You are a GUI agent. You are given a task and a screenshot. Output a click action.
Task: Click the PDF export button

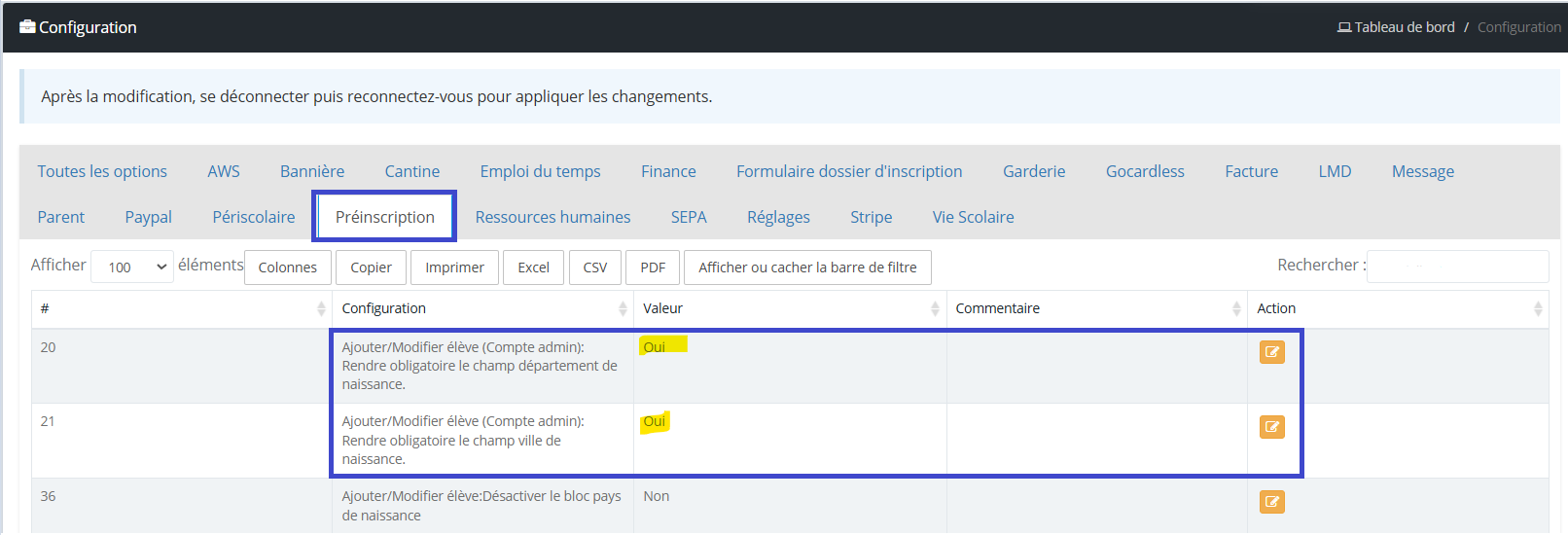(x=653, y=267)
